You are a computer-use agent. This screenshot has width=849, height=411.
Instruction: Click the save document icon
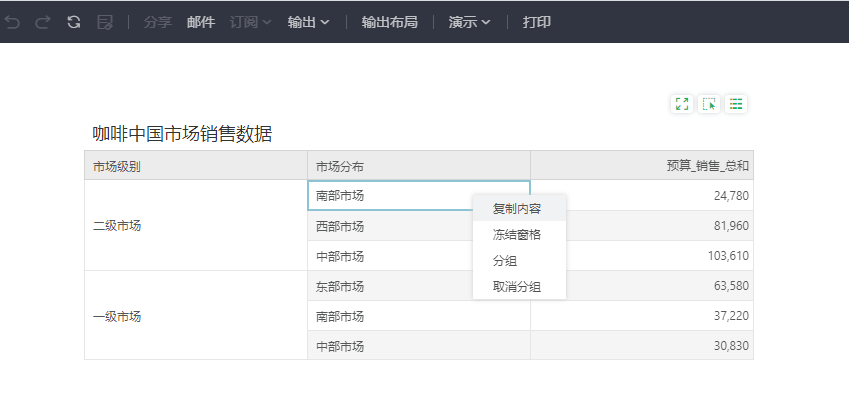coord(104,21)
